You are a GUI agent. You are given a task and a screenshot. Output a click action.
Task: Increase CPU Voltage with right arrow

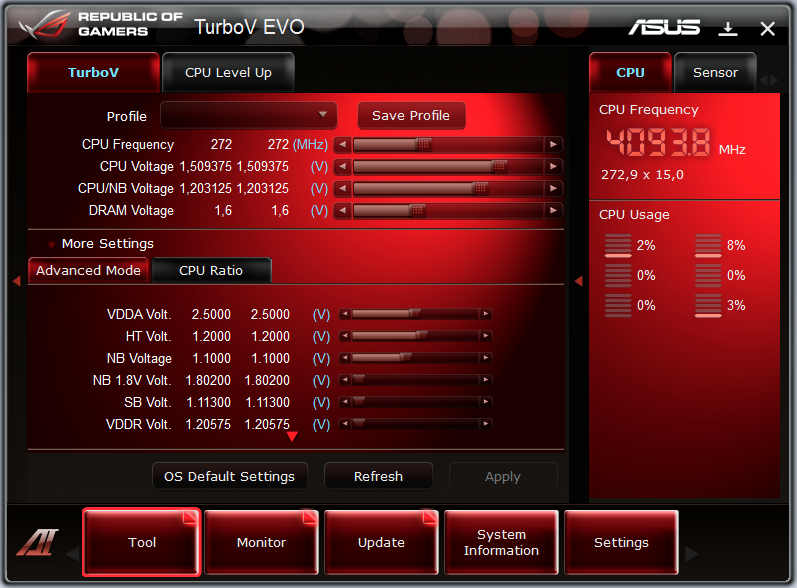pos(553,167)
